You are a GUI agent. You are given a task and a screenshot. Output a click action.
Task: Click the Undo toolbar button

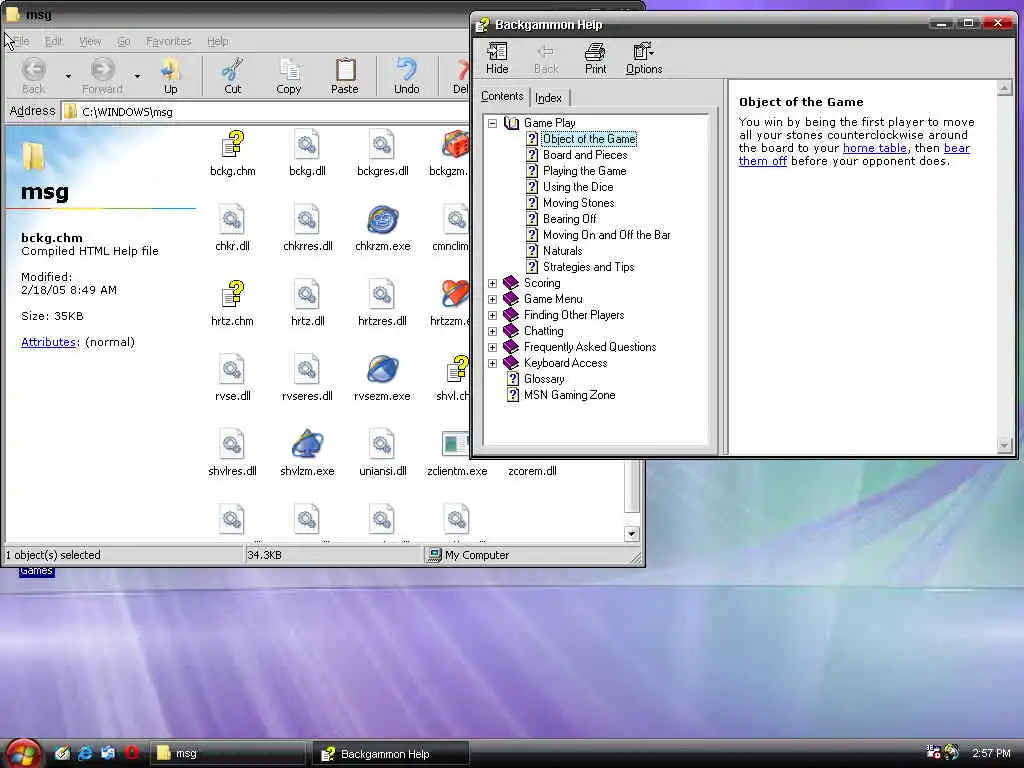coord(406,76)
